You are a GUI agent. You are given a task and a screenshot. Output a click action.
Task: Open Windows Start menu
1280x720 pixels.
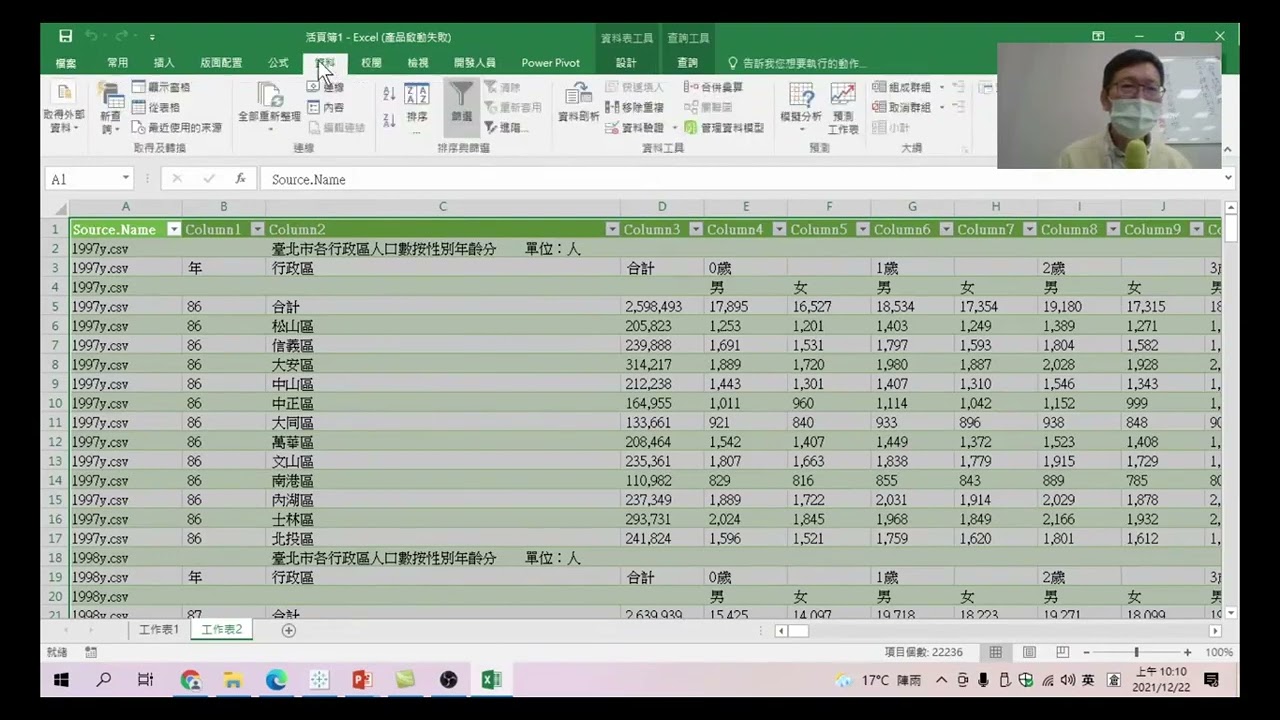61,680
